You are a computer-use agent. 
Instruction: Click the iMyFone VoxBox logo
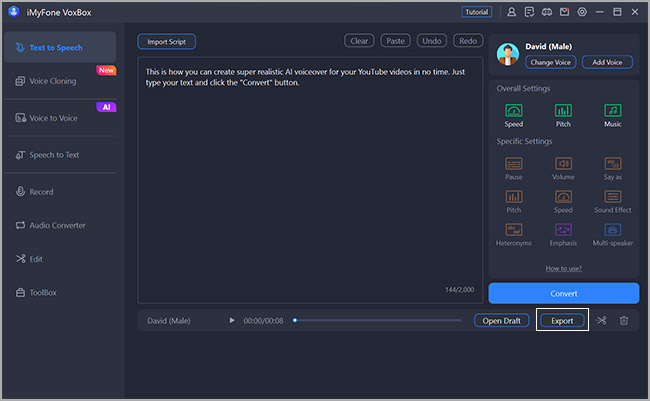(x=13, y=12)
